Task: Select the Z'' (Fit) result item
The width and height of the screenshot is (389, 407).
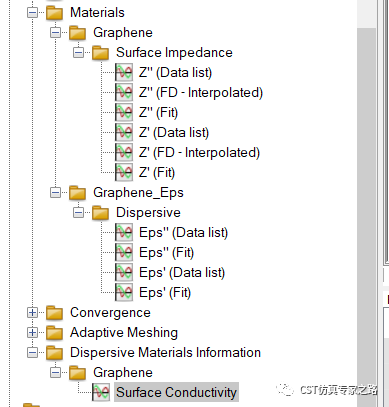Action: coord(158,112)
